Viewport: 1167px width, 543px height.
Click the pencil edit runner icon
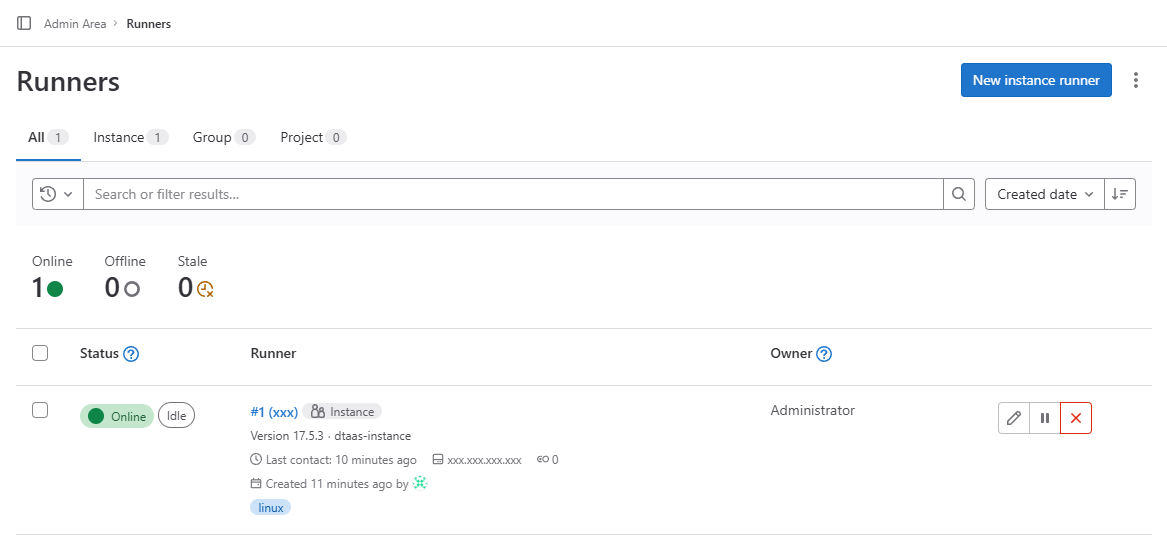(1014, 418)
